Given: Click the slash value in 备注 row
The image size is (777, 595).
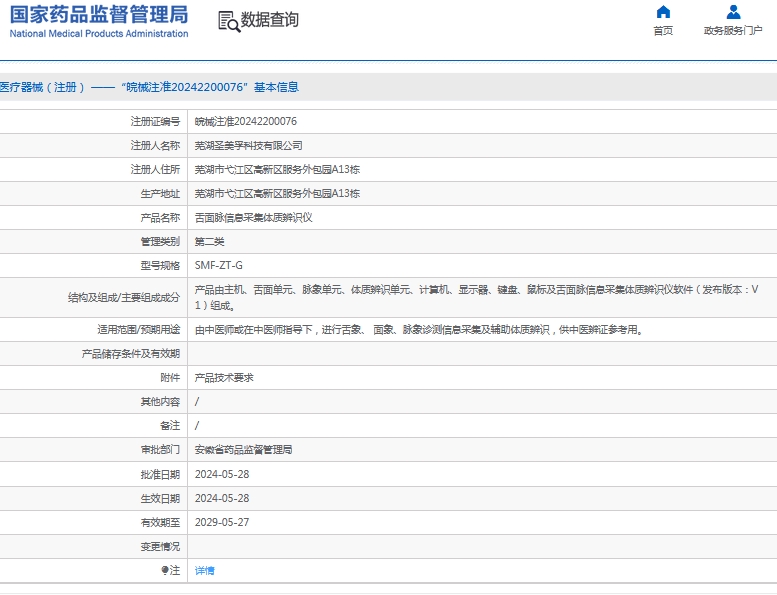Looking at the screenshot, I should coord(197,426).
